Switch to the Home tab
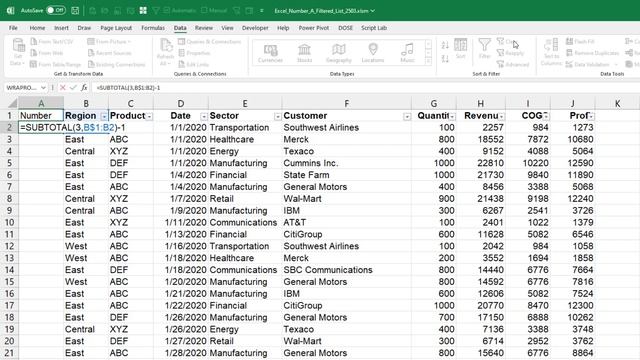Screen dimensions: 640x360 (x=37, y=28)
